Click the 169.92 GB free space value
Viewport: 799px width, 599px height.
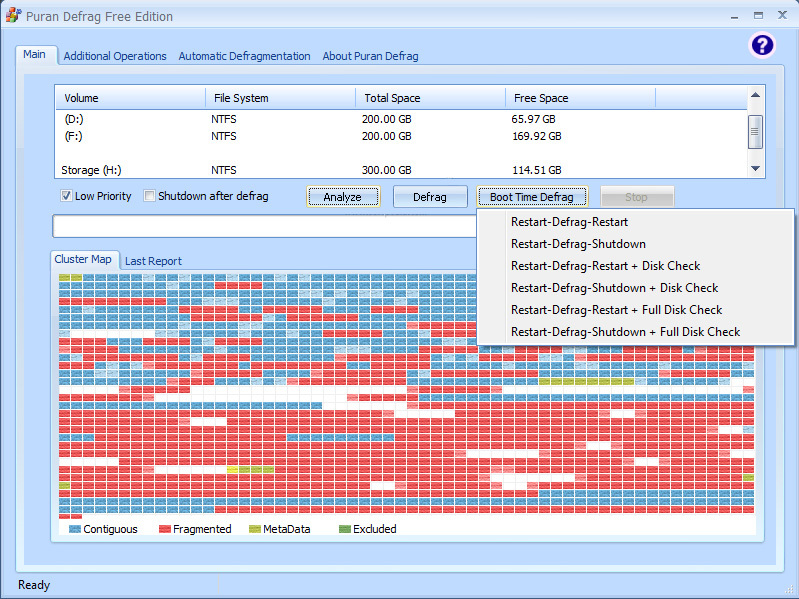click(537, 136)
